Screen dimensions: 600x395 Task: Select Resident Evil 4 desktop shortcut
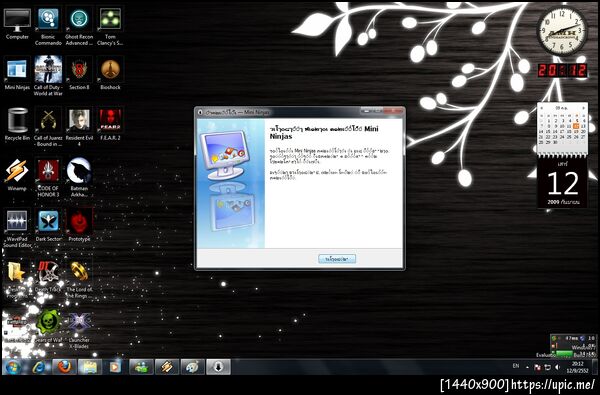click(x=79, y=126)
